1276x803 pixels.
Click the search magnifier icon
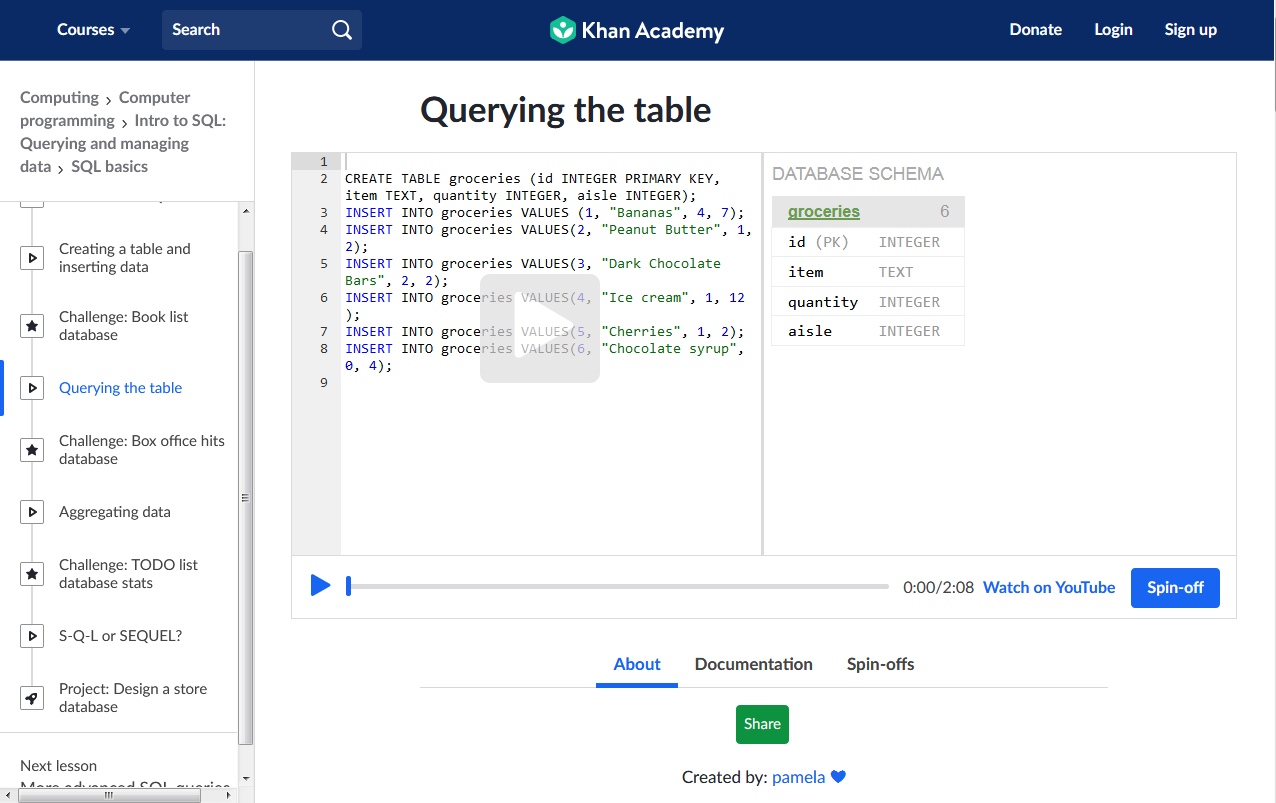[x=342, y=30]
